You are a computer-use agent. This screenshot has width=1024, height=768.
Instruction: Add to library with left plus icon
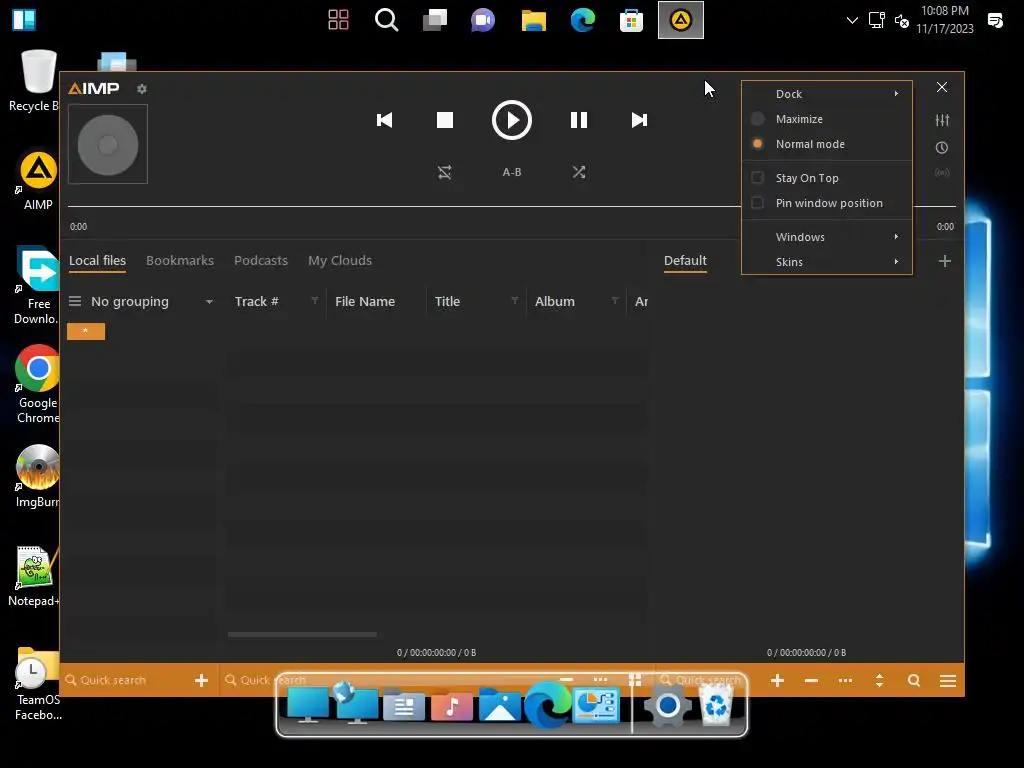201,680
